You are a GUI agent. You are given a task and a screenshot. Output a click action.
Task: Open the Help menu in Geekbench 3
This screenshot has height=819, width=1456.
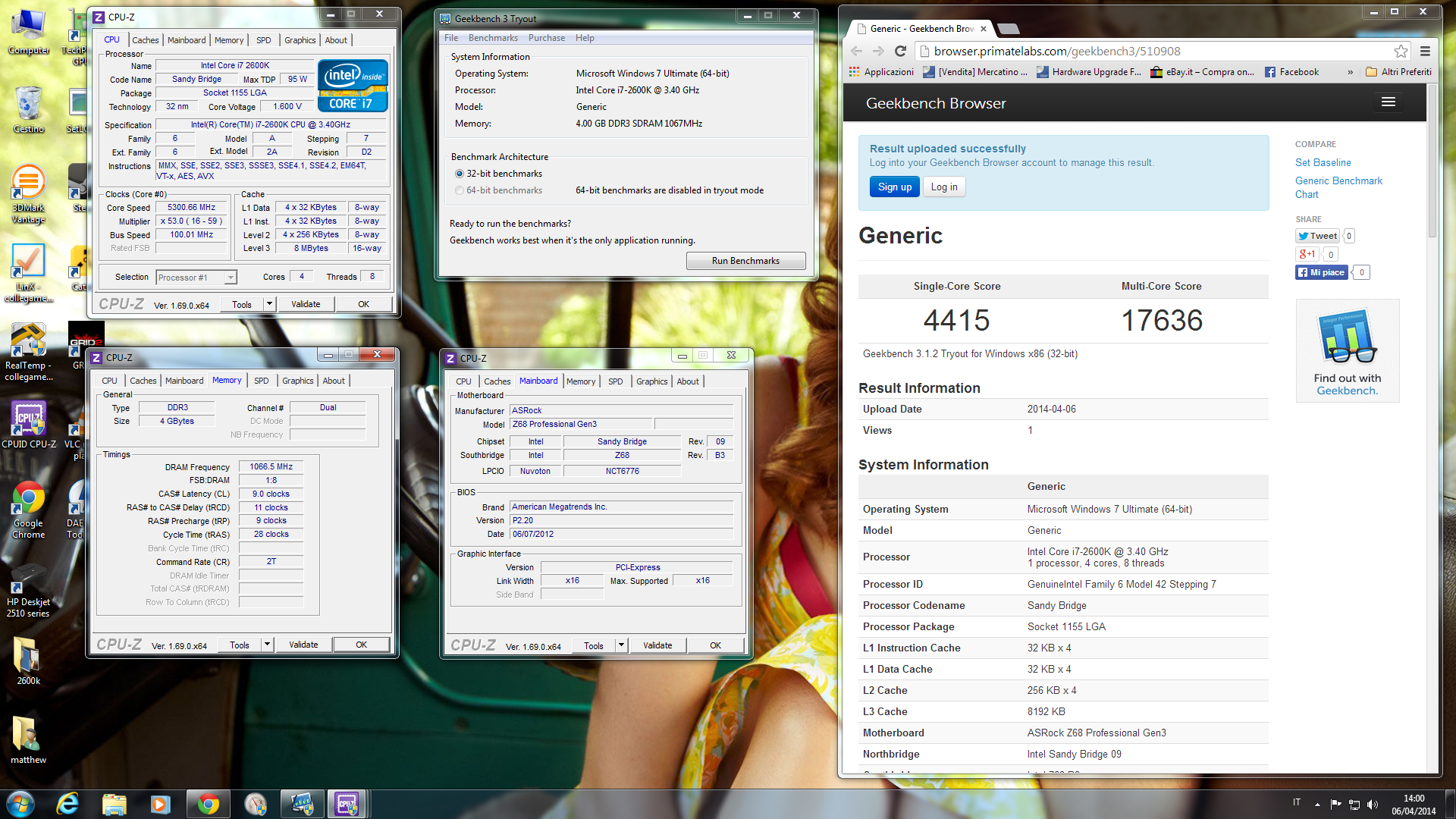tap(585, 38)
